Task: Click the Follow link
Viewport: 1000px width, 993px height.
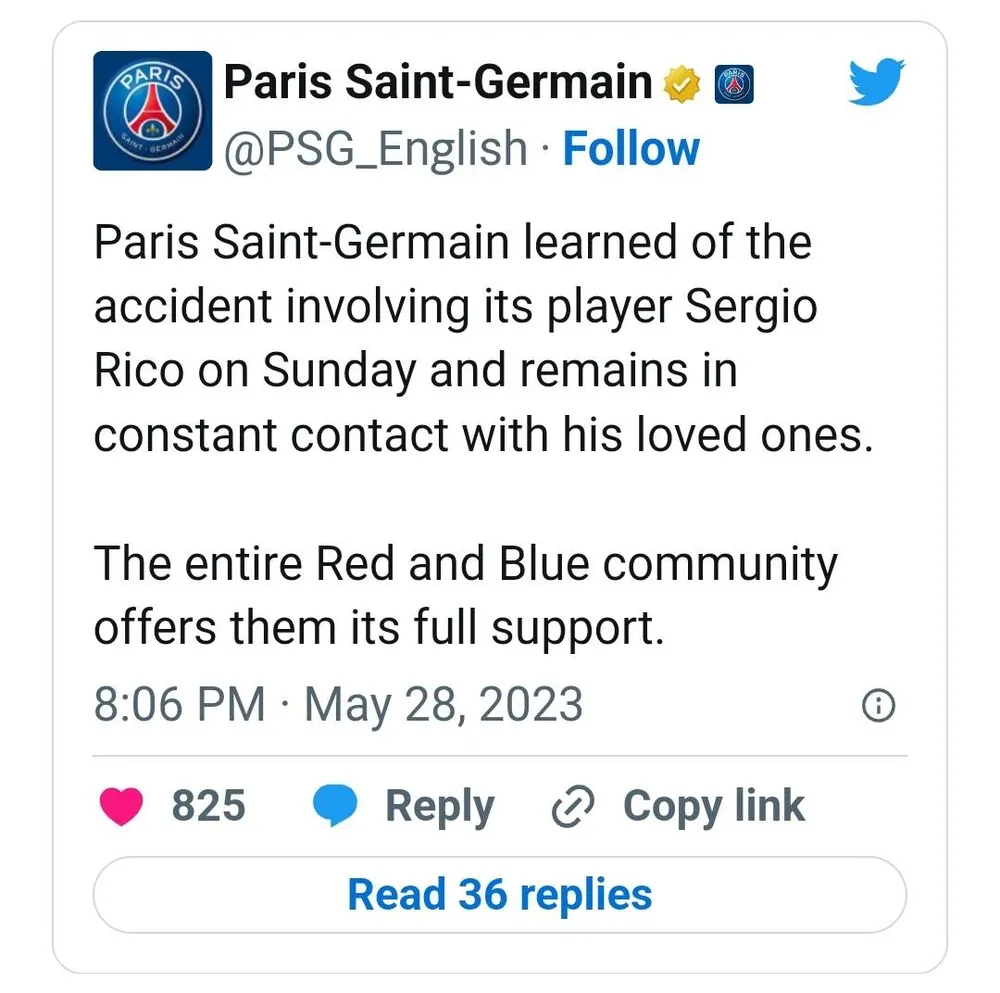Action: point(631,148)
